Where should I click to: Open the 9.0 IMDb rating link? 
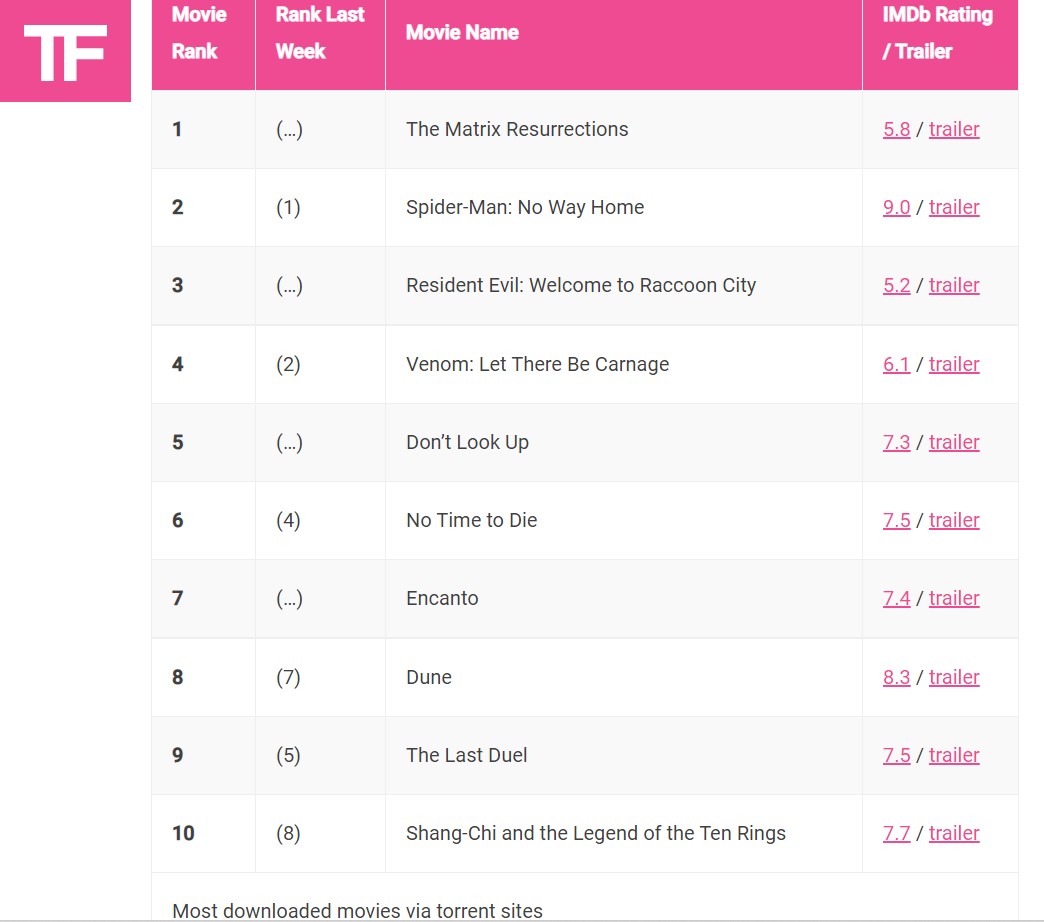tap(896, 207)
